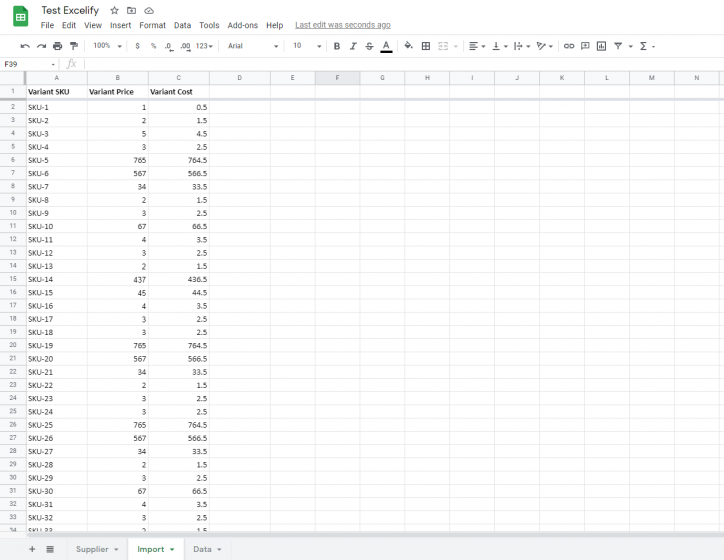Open the Format menu

[152, 25]
